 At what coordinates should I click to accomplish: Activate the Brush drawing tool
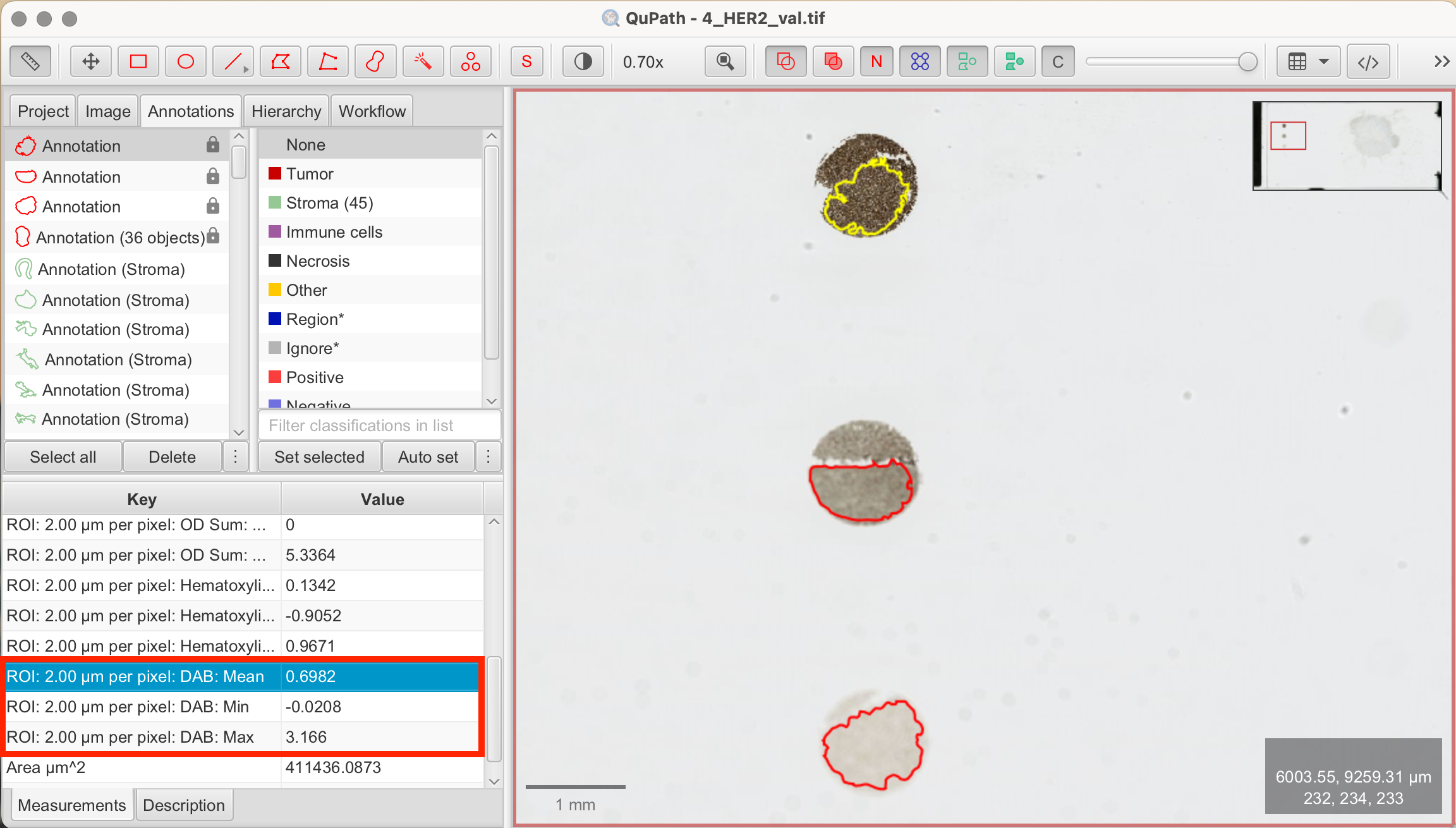click(375, 61)
